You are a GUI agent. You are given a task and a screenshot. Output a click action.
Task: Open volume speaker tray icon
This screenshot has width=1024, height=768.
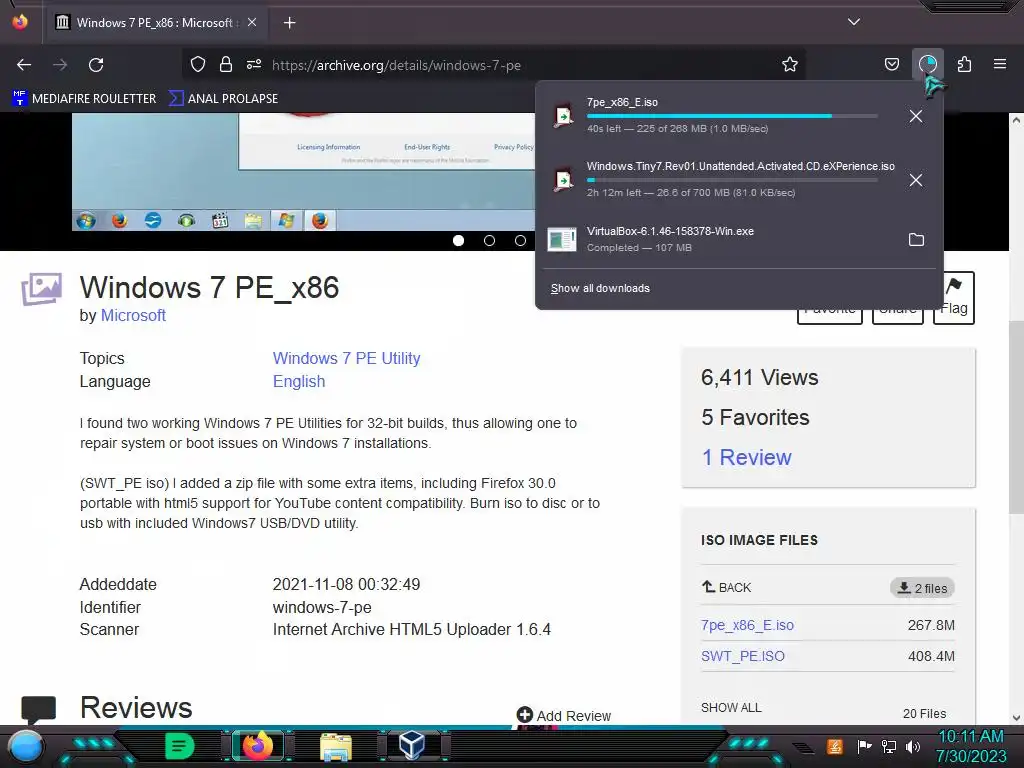click(x=913, y=746)
